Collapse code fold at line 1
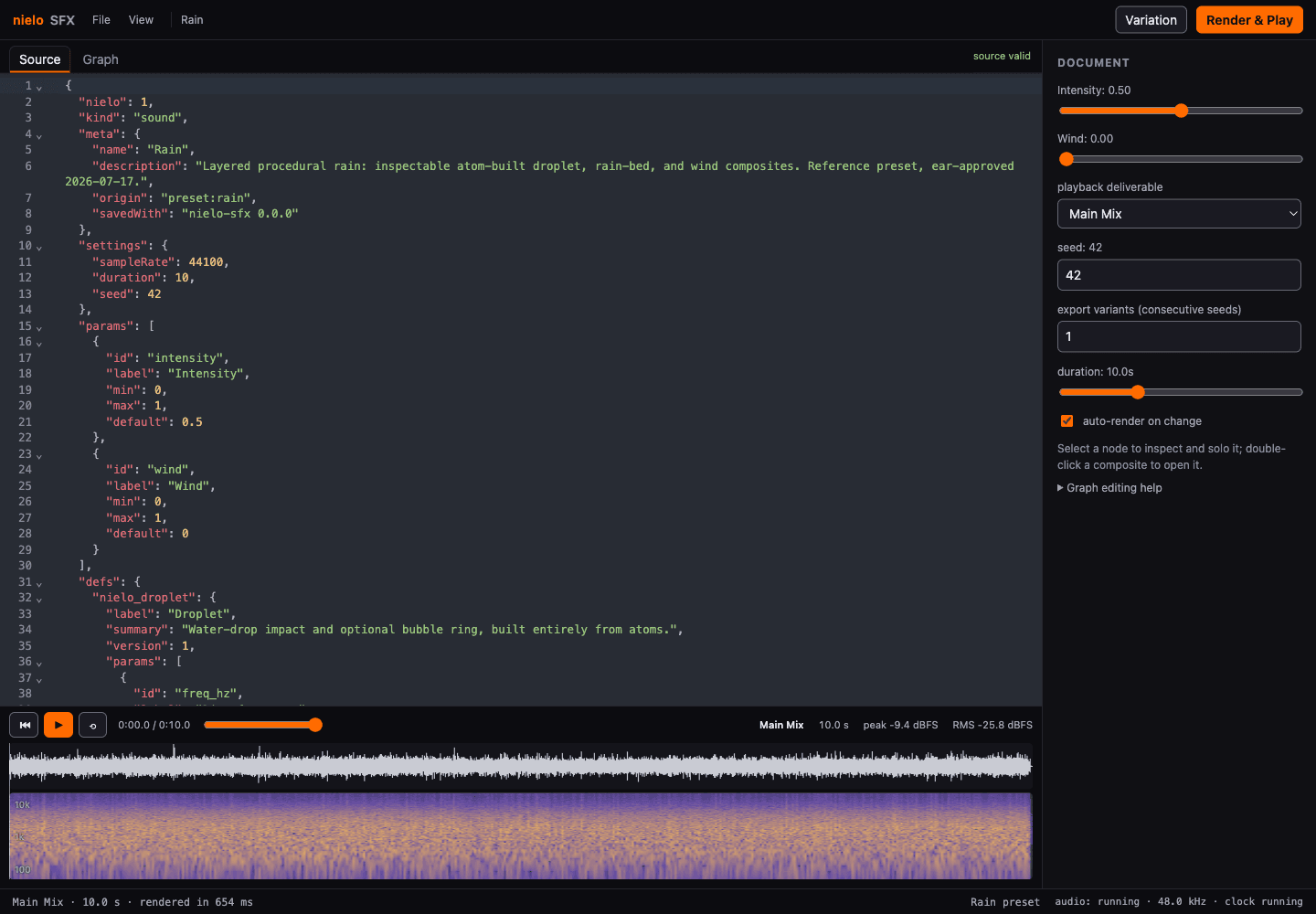The height and width of the screenshot is (914, 1316). (x=39, y=87)
